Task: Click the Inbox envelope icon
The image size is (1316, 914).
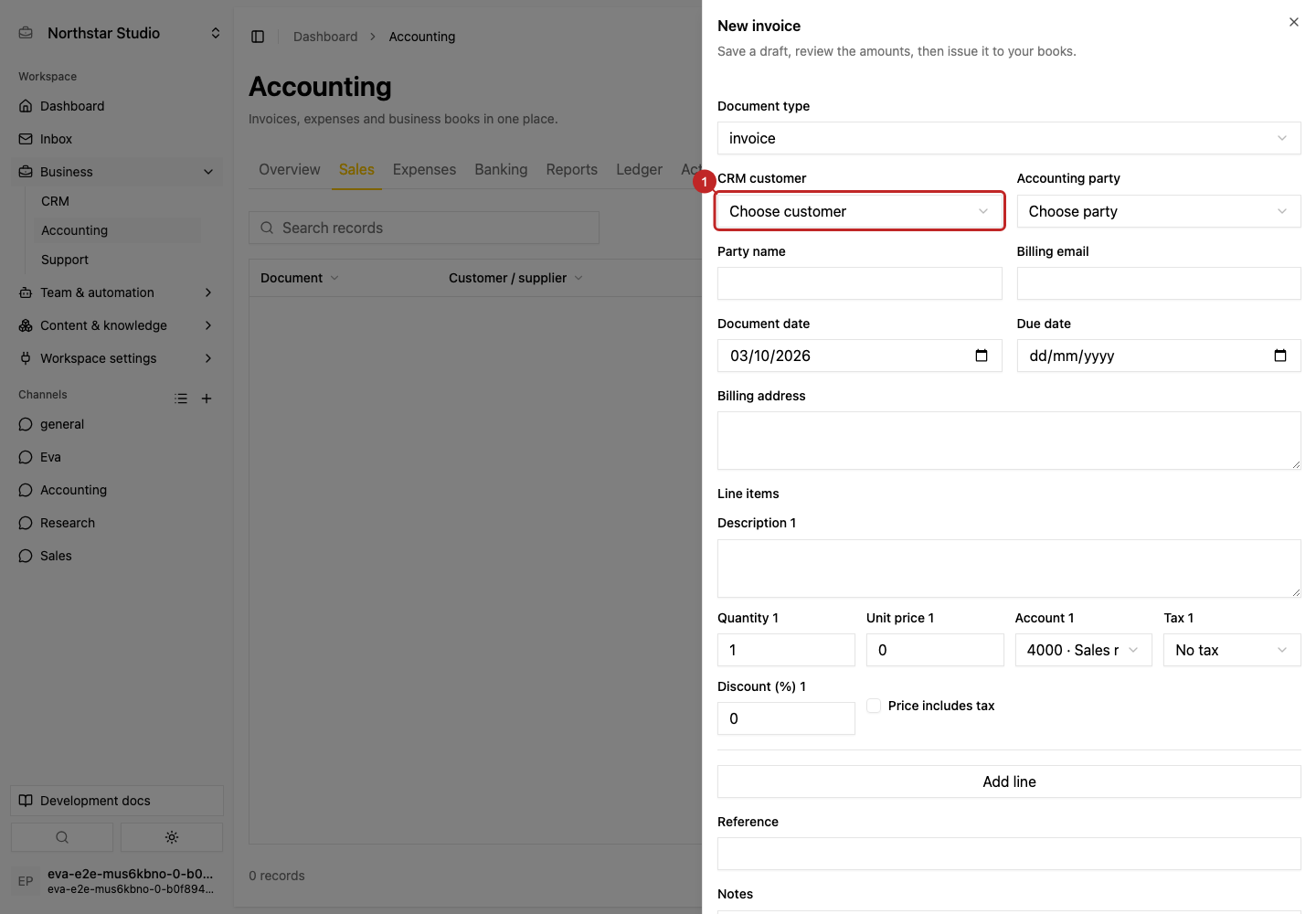Action: pos(26,139)
